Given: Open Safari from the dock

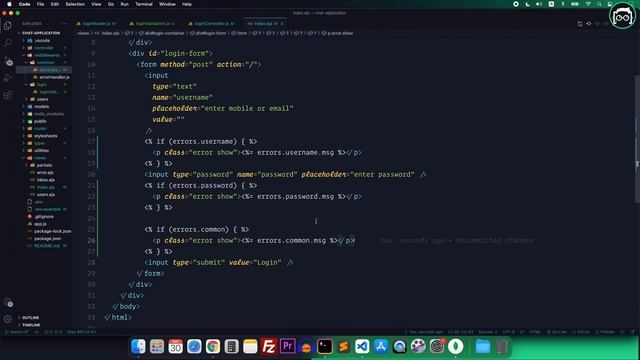Looking at the screenshot, I should click(x=194, y=347).
